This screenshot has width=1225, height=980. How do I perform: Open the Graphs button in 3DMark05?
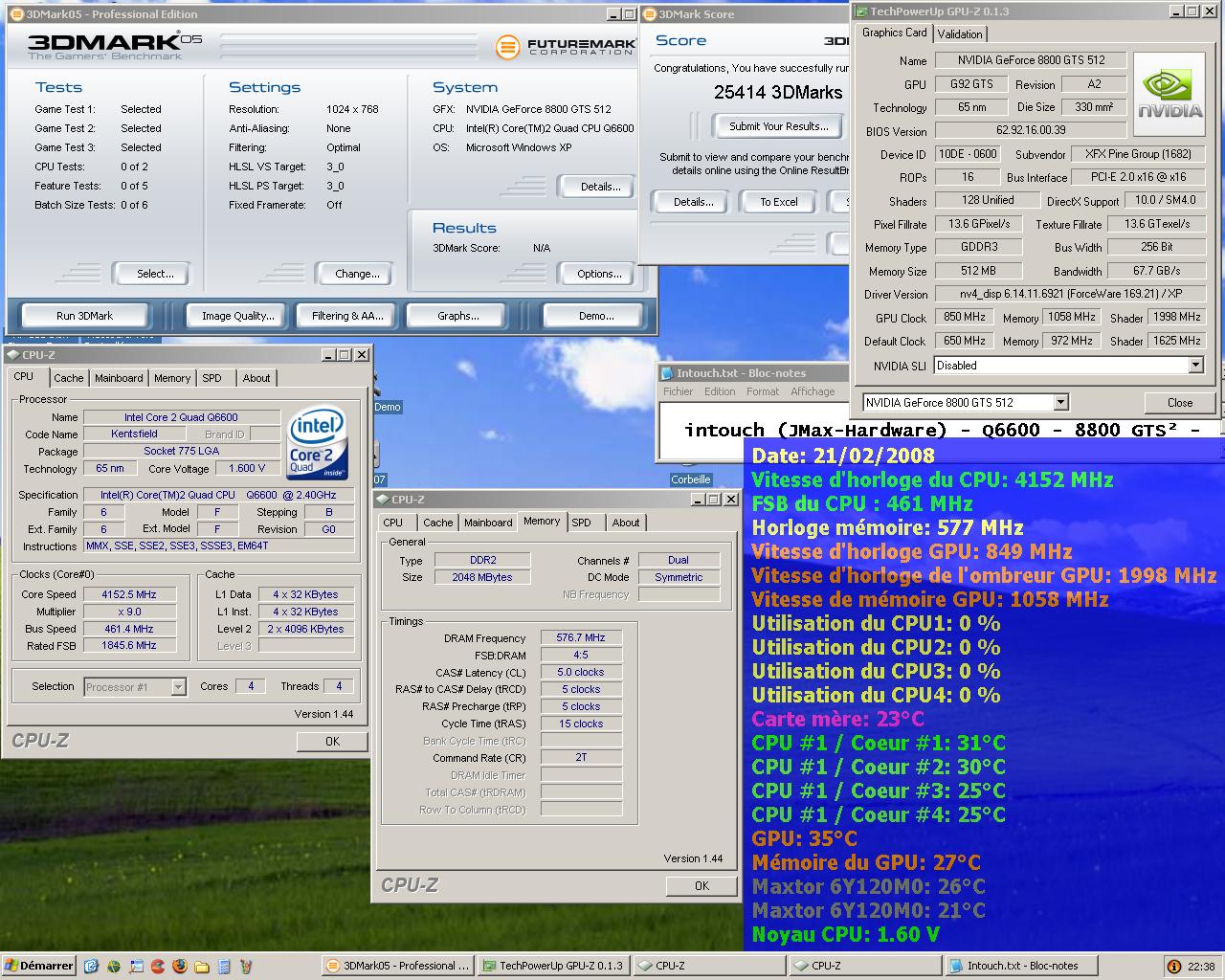458,316
